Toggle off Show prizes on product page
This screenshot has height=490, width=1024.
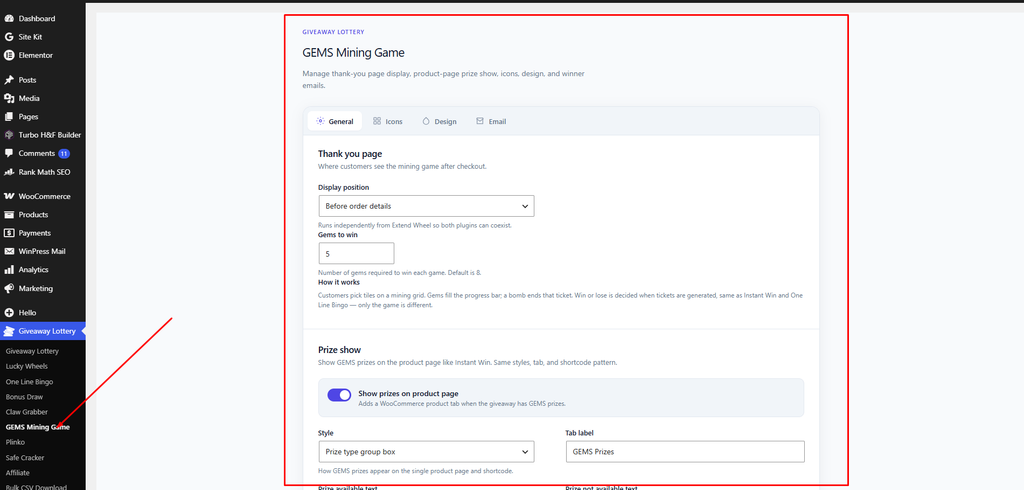339,395
